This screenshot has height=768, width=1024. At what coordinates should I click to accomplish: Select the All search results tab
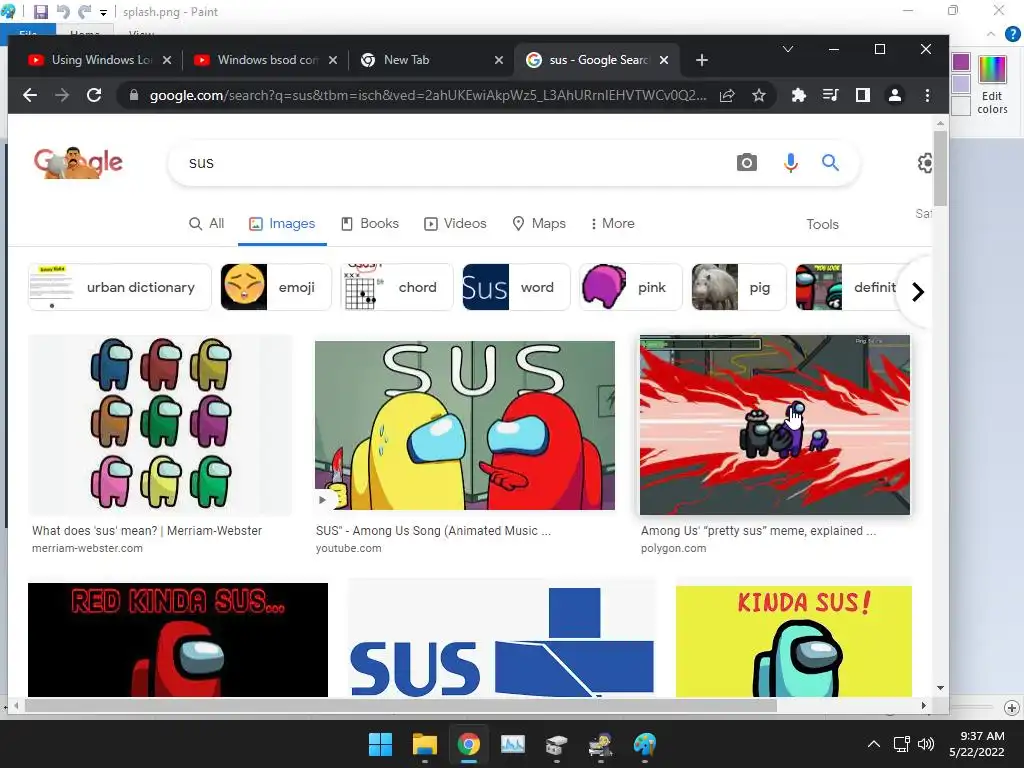click(206, 223)
